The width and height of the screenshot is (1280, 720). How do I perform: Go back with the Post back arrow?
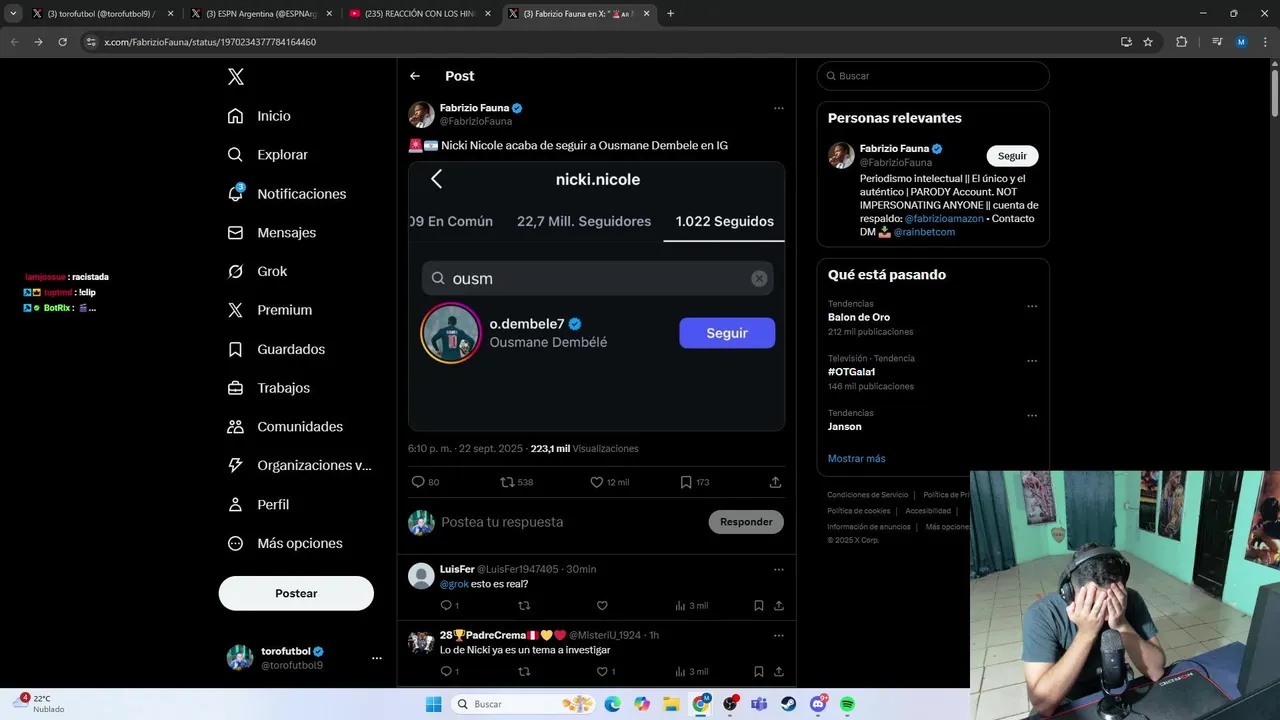tap(415, 76)
